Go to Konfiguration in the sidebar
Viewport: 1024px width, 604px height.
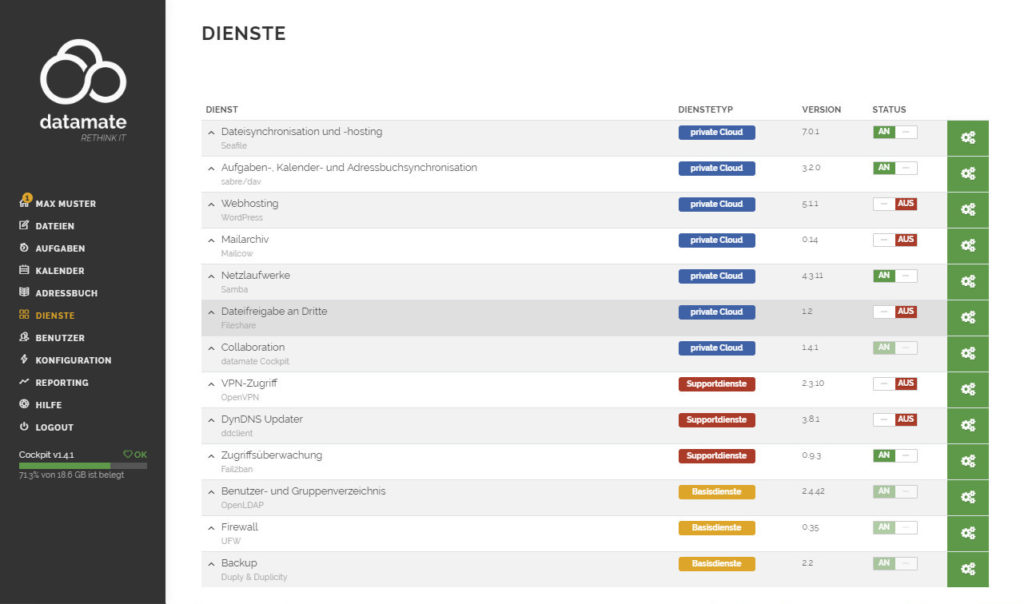click(65, 360)
